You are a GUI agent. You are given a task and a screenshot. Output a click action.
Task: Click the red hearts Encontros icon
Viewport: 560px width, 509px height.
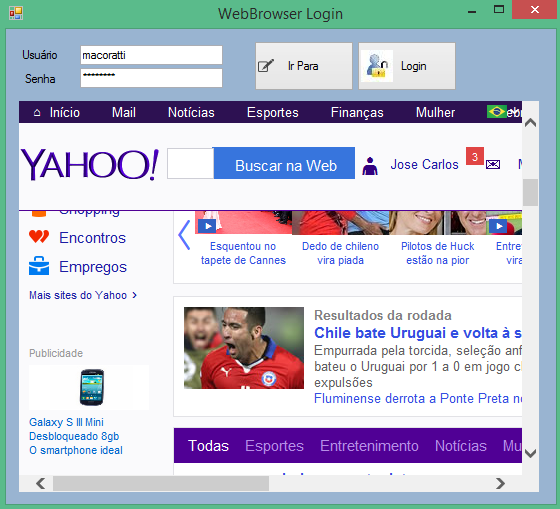pyautogui.click(x=39, y=237)
